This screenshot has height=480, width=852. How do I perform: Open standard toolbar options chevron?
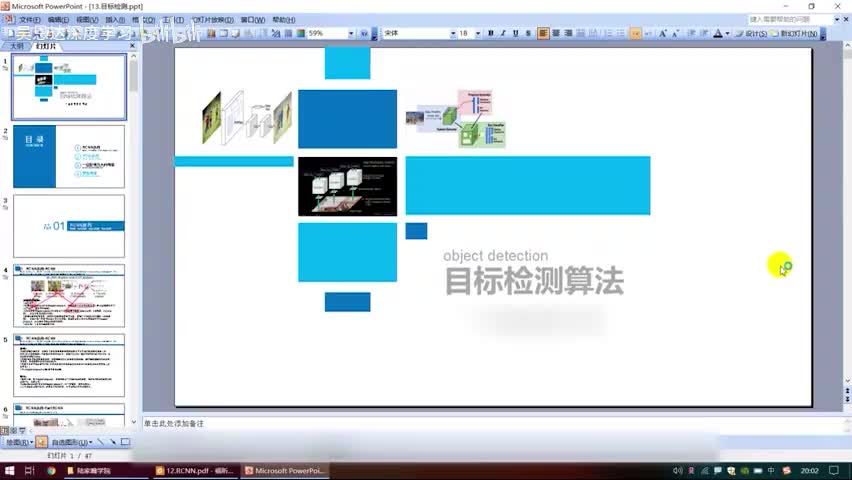pyautogui.click(x=374, y=34)
